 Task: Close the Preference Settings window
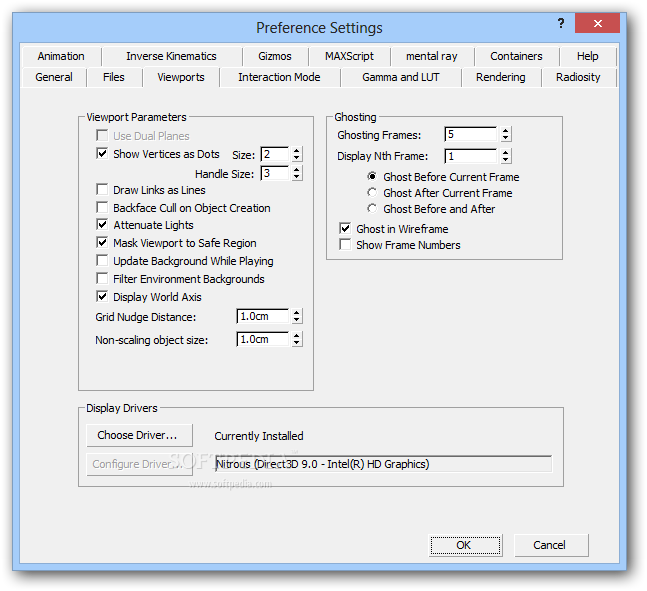click(597, 23)
